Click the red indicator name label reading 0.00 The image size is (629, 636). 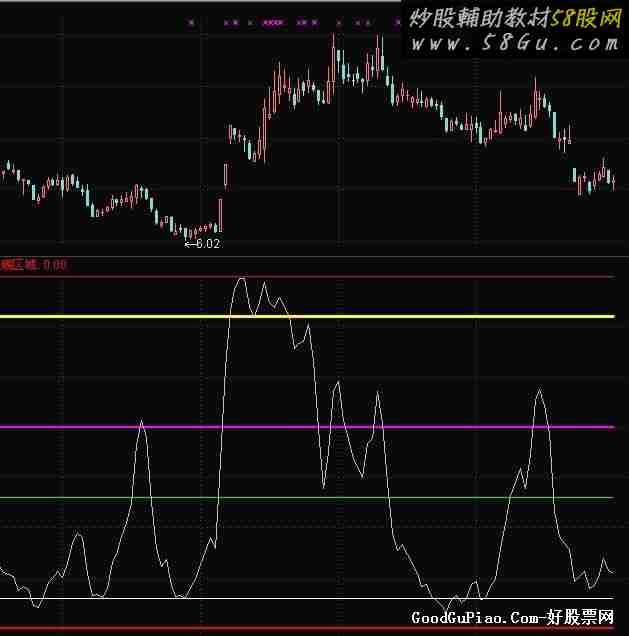click(33, 265)
